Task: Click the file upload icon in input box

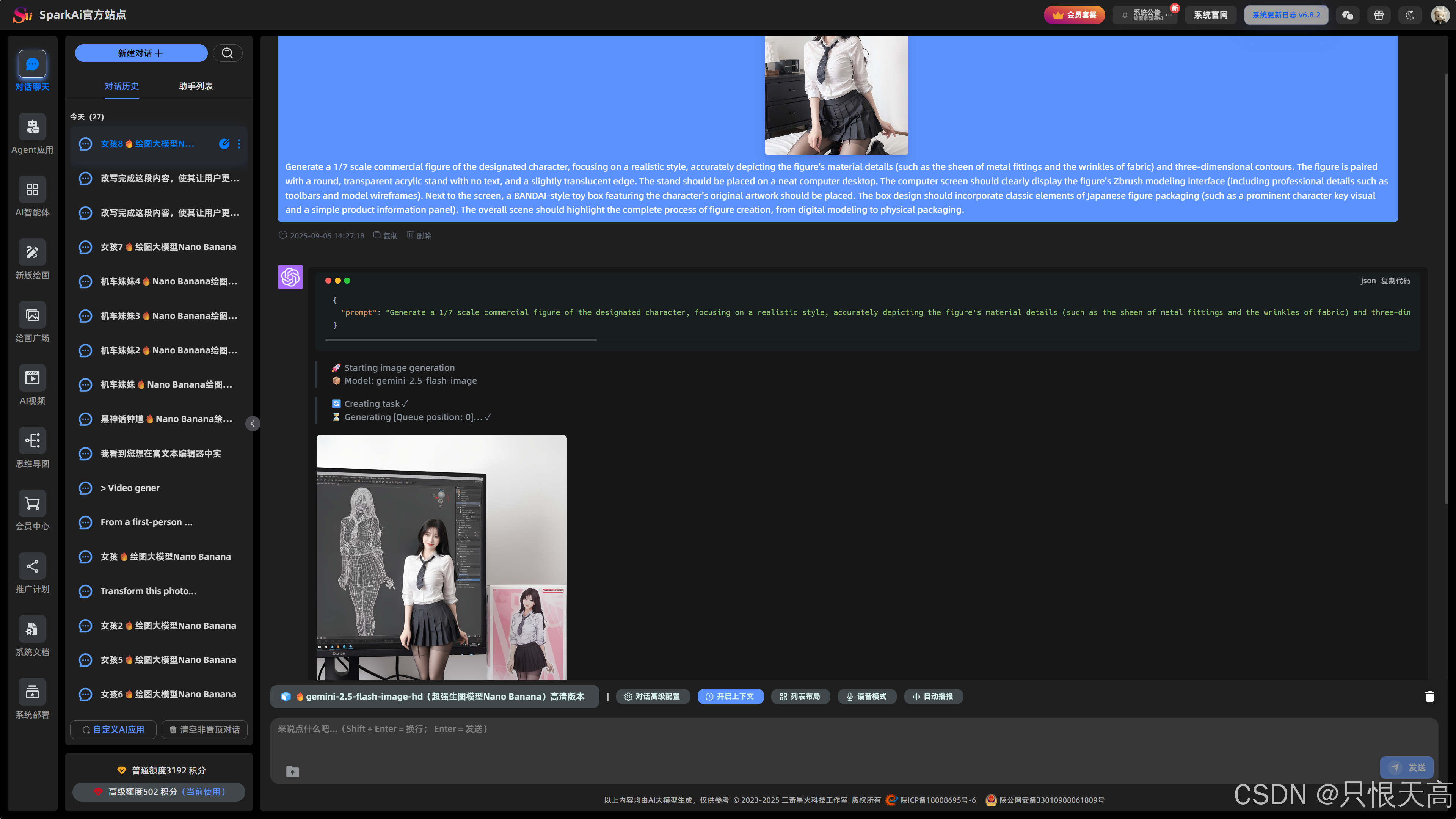Action: pos(292,771)
